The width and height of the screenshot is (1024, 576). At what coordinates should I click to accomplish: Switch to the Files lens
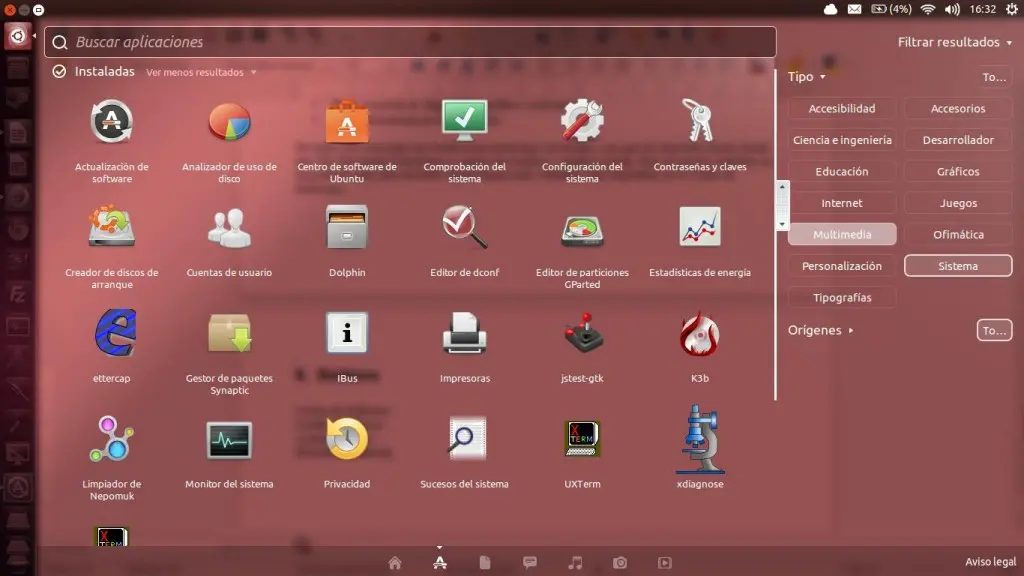click(485, 562)
